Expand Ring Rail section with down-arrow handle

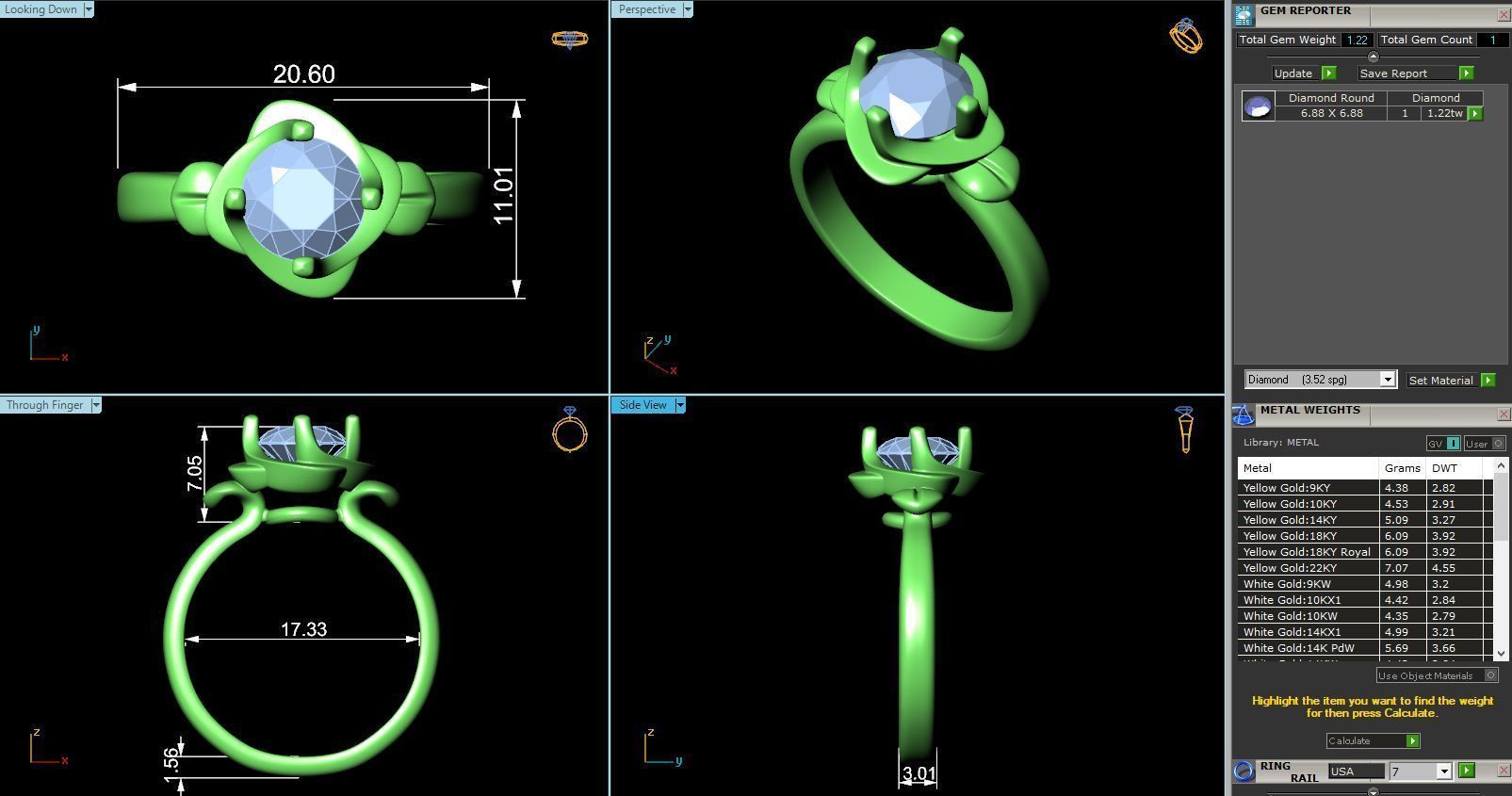pos(1373,791)
